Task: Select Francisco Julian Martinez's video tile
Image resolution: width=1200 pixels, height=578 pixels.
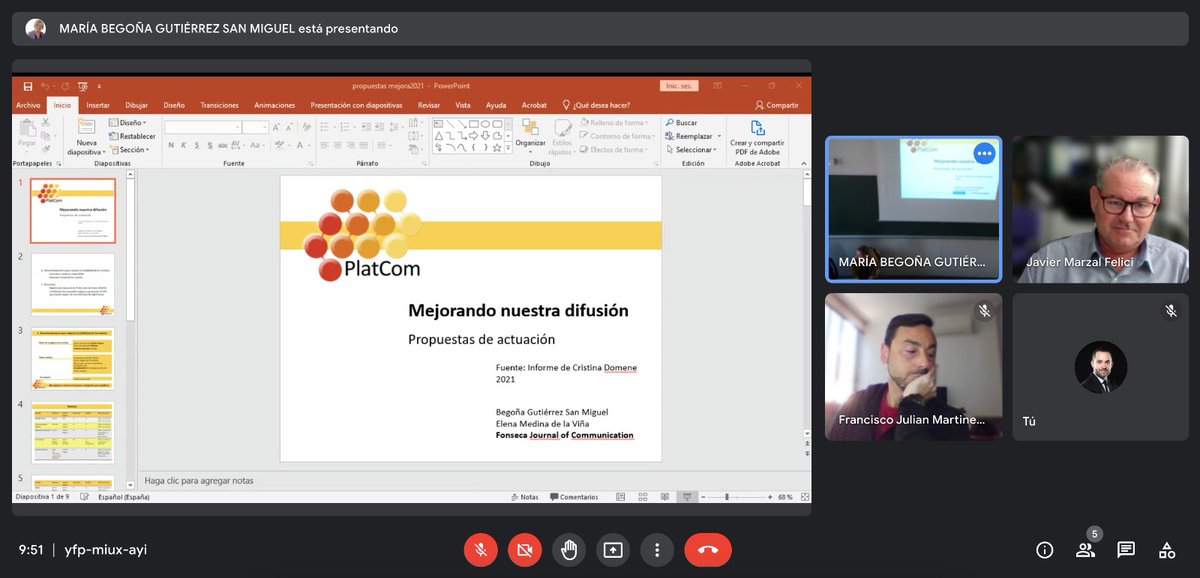Action: (913, 366)
